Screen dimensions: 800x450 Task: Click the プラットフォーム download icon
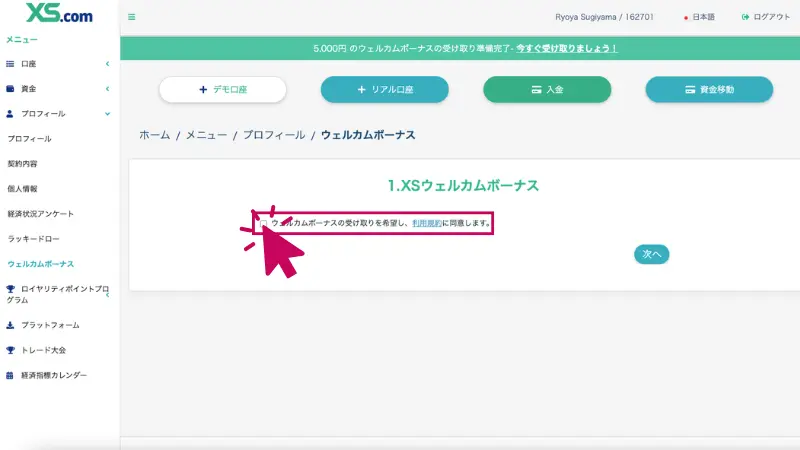[x=10, y=325]
